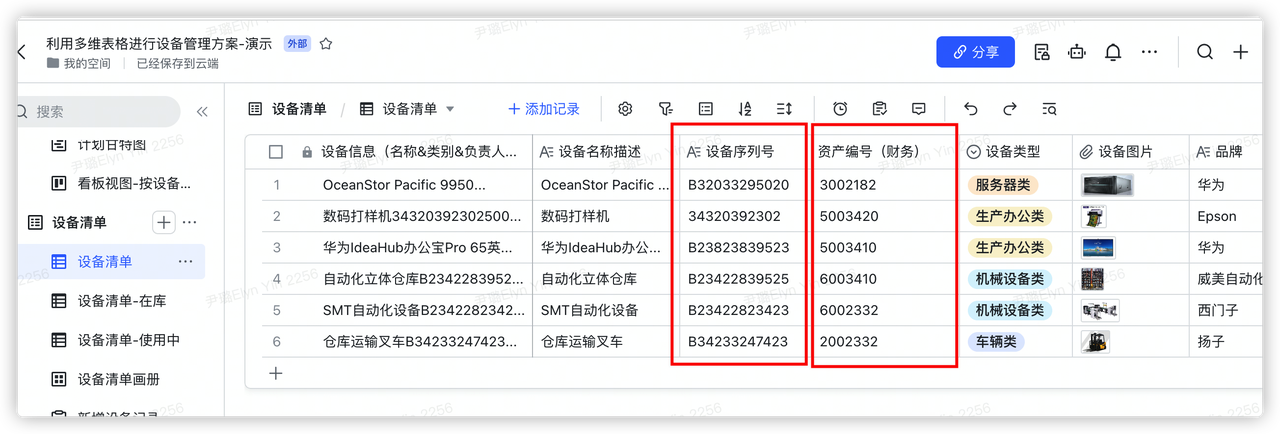Click 添加记录 to add a record
This screenshot has width=1280, height=434.
[x=544, y=109]
